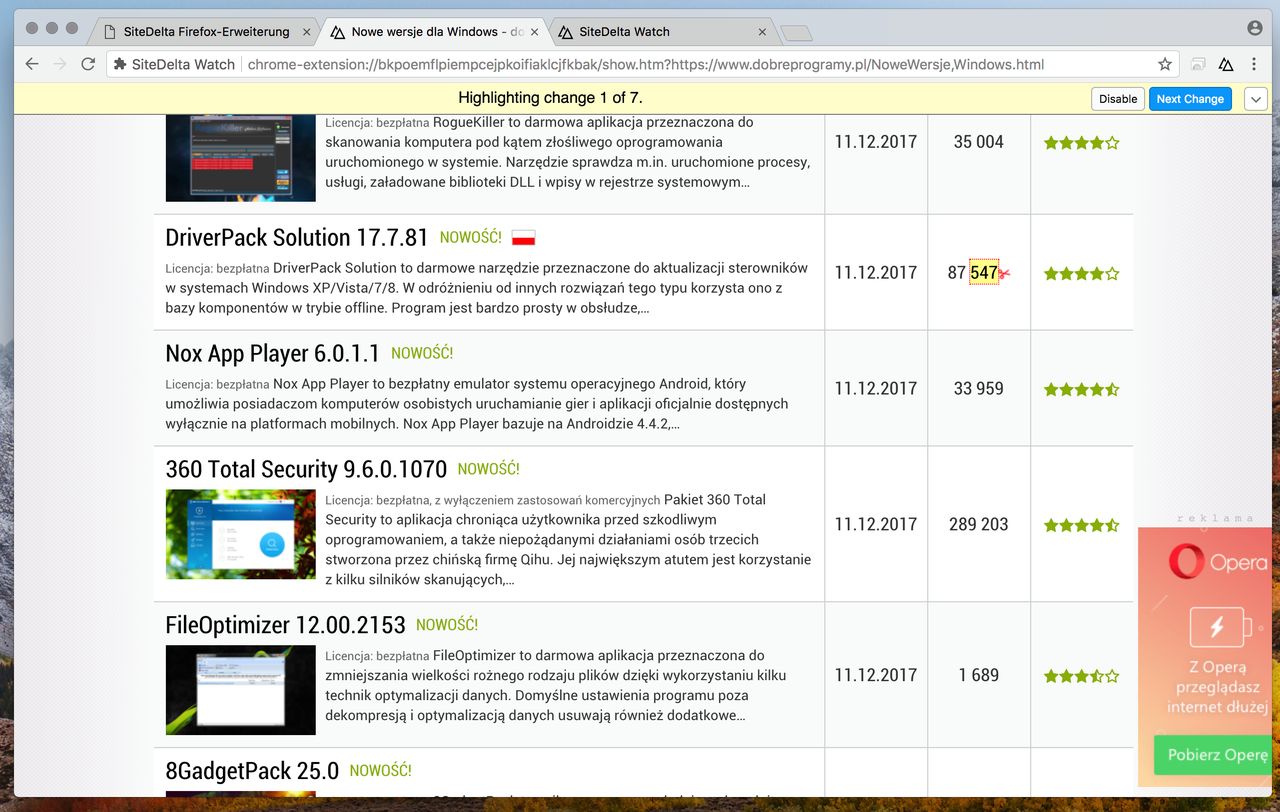Click the greyed-out extension icon beside the bookmark star

[1198, 64]
